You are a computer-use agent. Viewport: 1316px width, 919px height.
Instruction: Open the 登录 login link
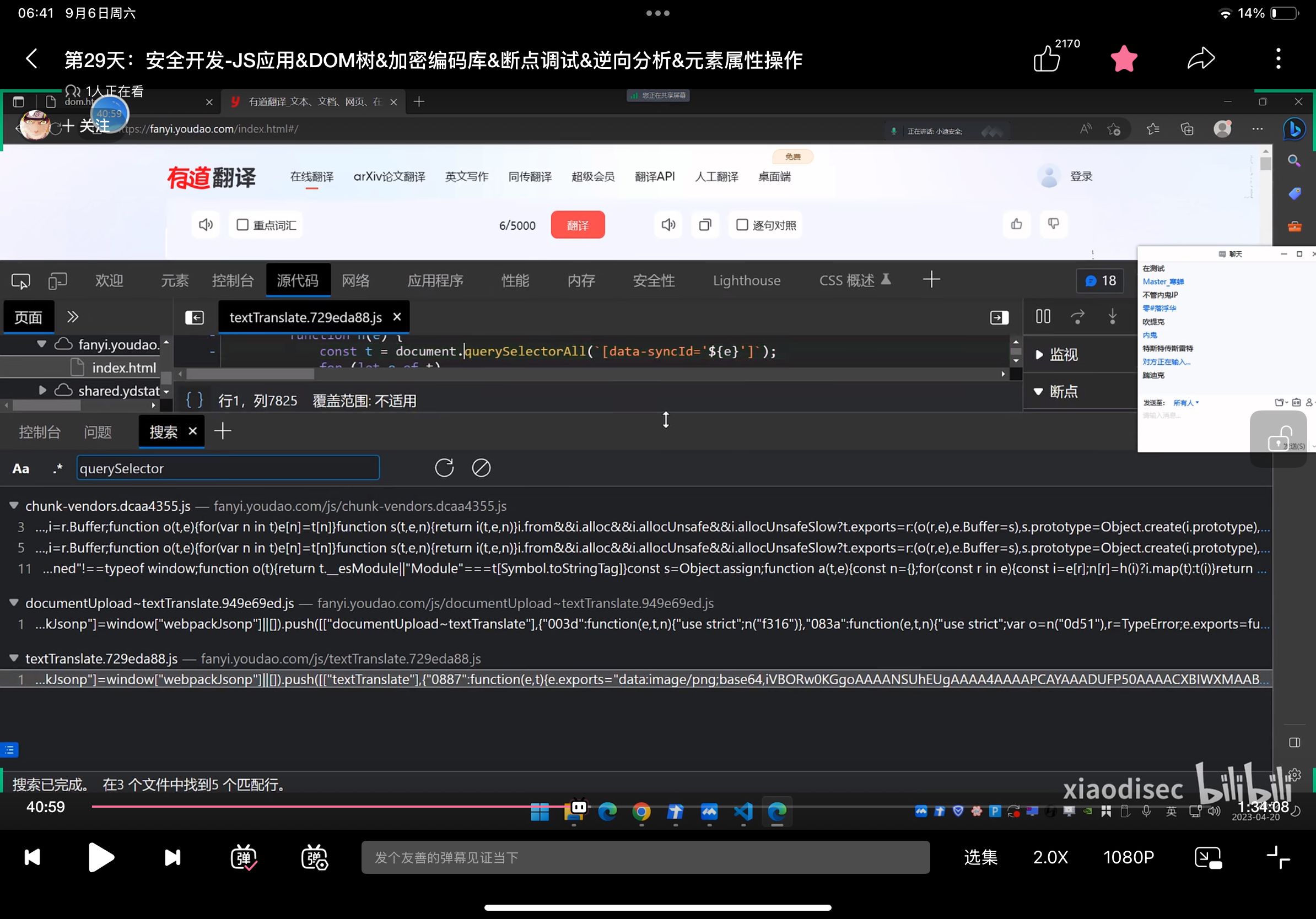tap(1081, 176)
